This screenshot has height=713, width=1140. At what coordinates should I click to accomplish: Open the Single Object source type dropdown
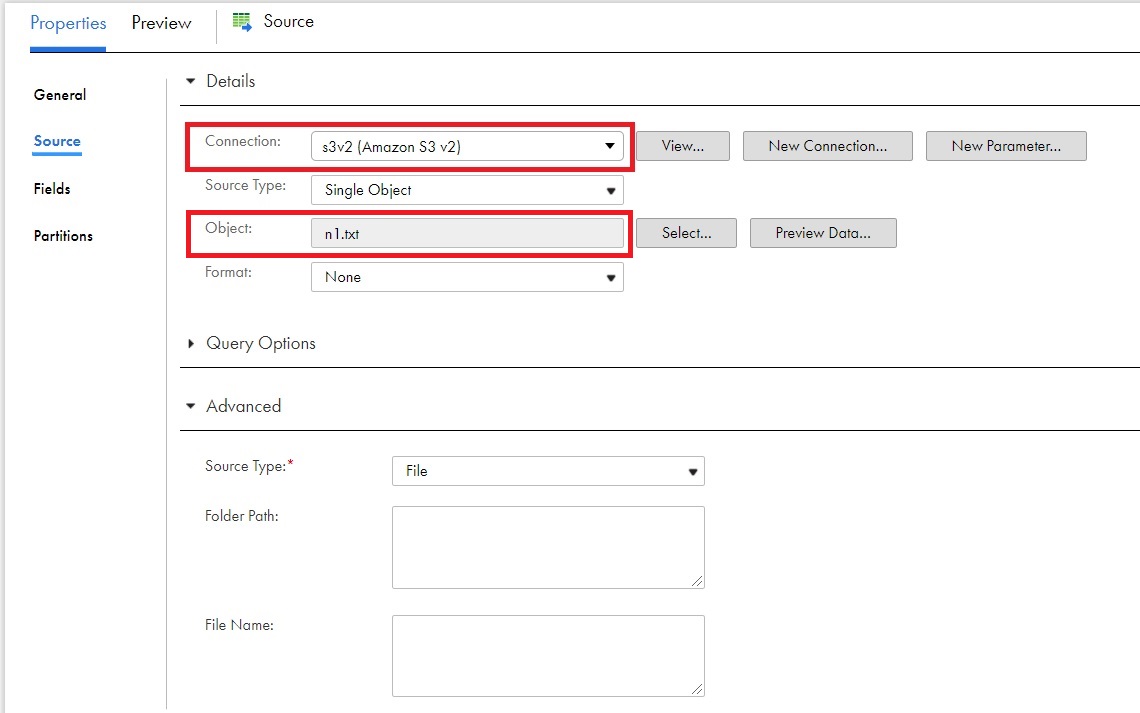pos(467,190)
